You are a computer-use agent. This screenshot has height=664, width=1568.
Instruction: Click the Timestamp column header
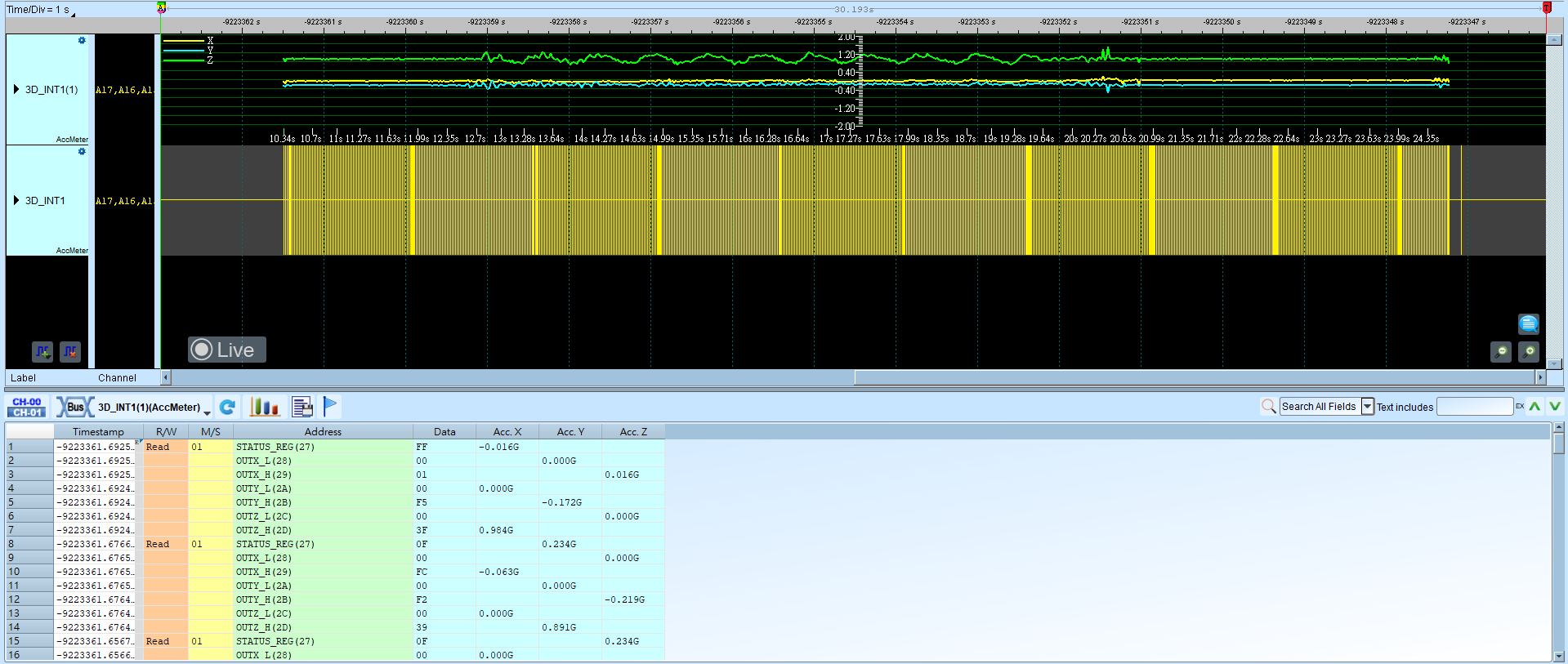coord(99,431)
